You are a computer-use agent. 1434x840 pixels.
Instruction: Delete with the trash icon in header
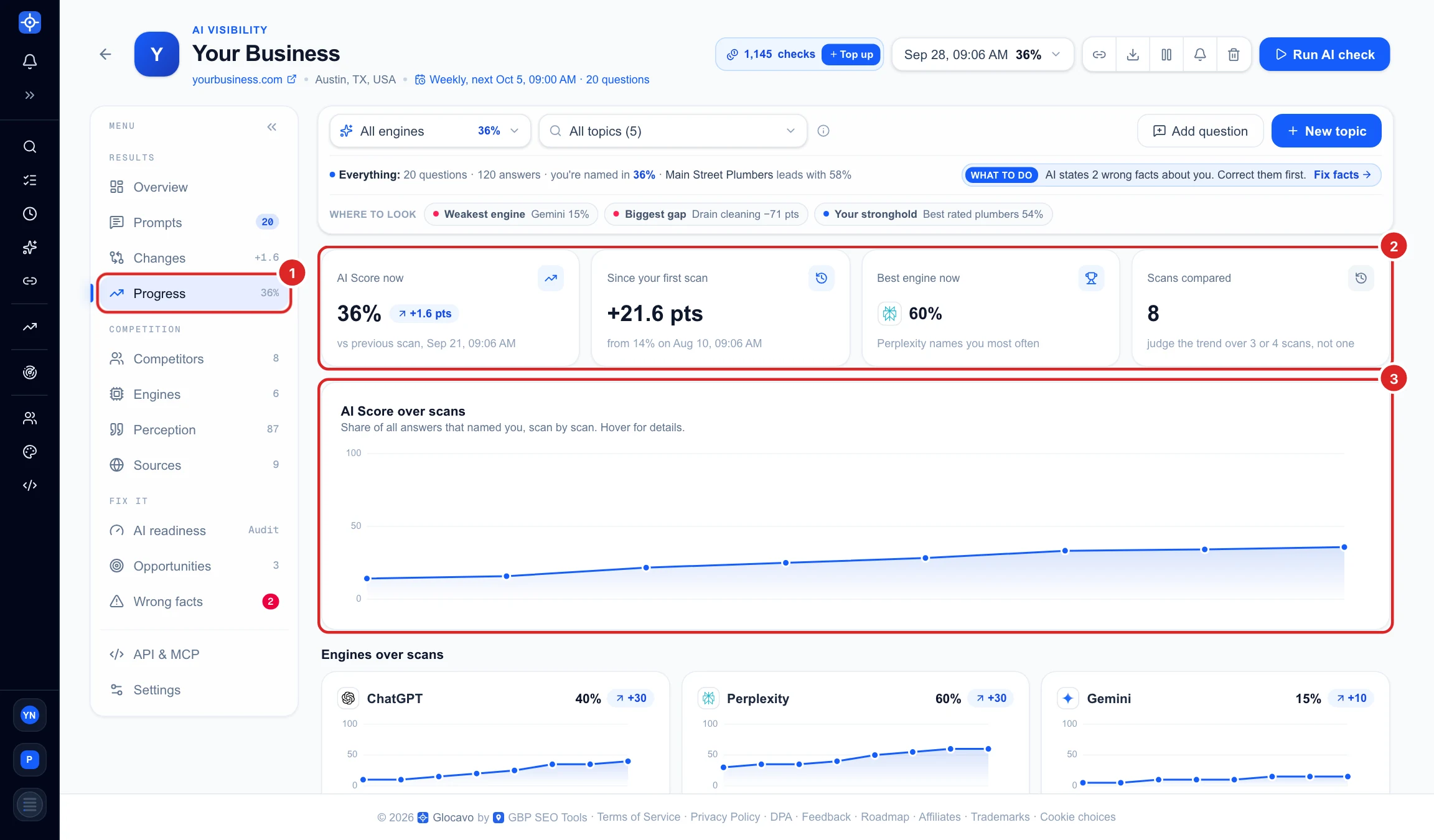(x=1234, y=55)
